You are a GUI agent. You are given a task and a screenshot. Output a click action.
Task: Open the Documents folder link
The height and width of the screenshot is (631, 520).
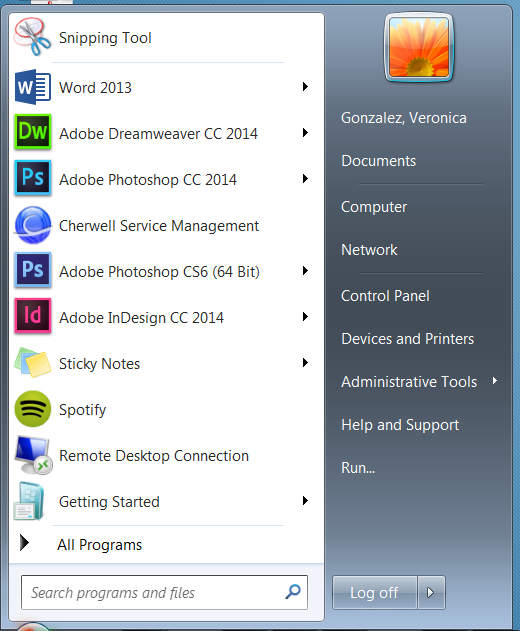pyautogui.click(x=378, y=161)
